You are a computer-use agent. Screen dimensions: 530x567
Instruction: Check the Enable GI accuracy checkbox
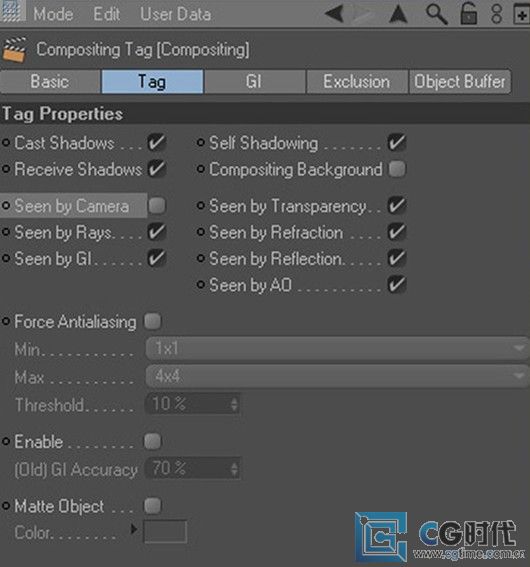click(x=153, y=442)
